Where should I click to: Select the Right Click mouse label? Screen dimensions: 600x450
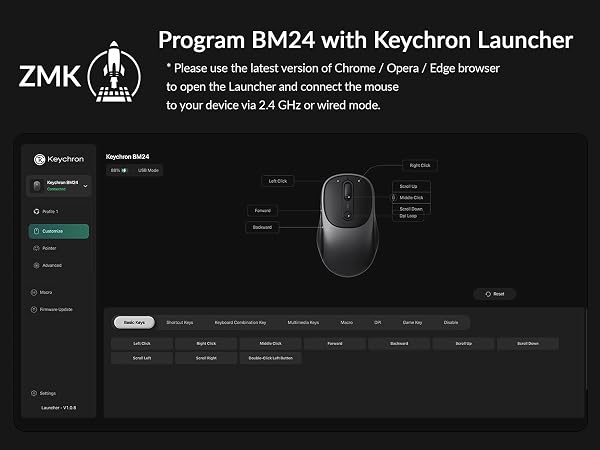pos(420,165)
